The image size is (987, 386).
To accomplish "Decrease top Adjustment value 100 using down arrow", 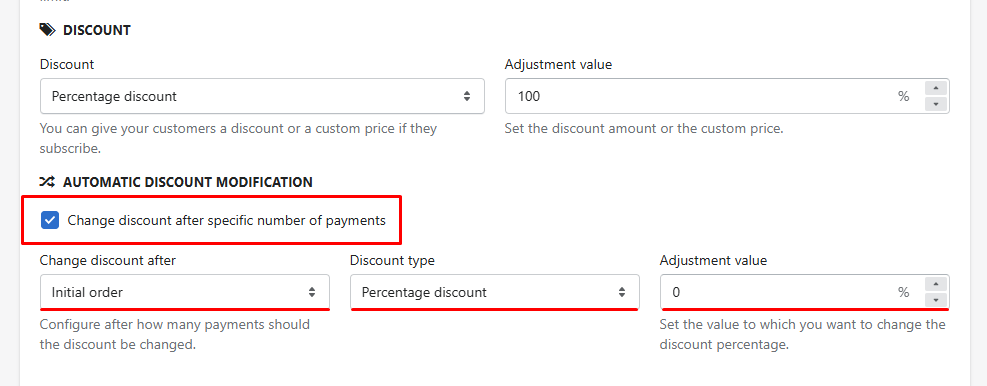I will click(x=936, y=104).
